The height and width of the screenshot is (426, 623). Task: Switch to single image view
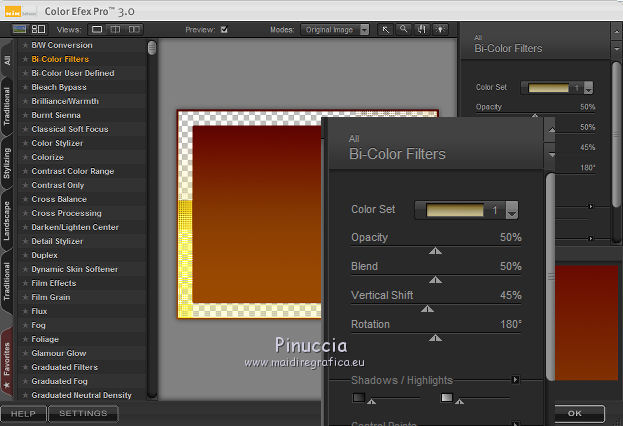(97, 30)
